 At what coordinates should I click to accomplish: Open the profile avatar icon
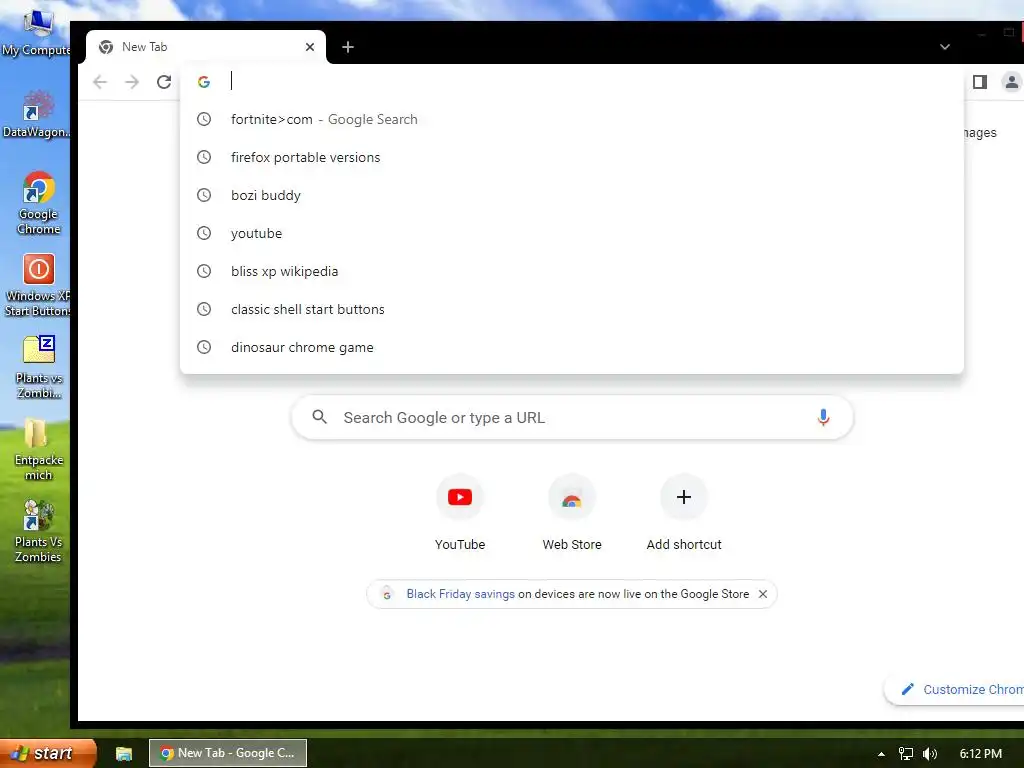(1011, 82)
